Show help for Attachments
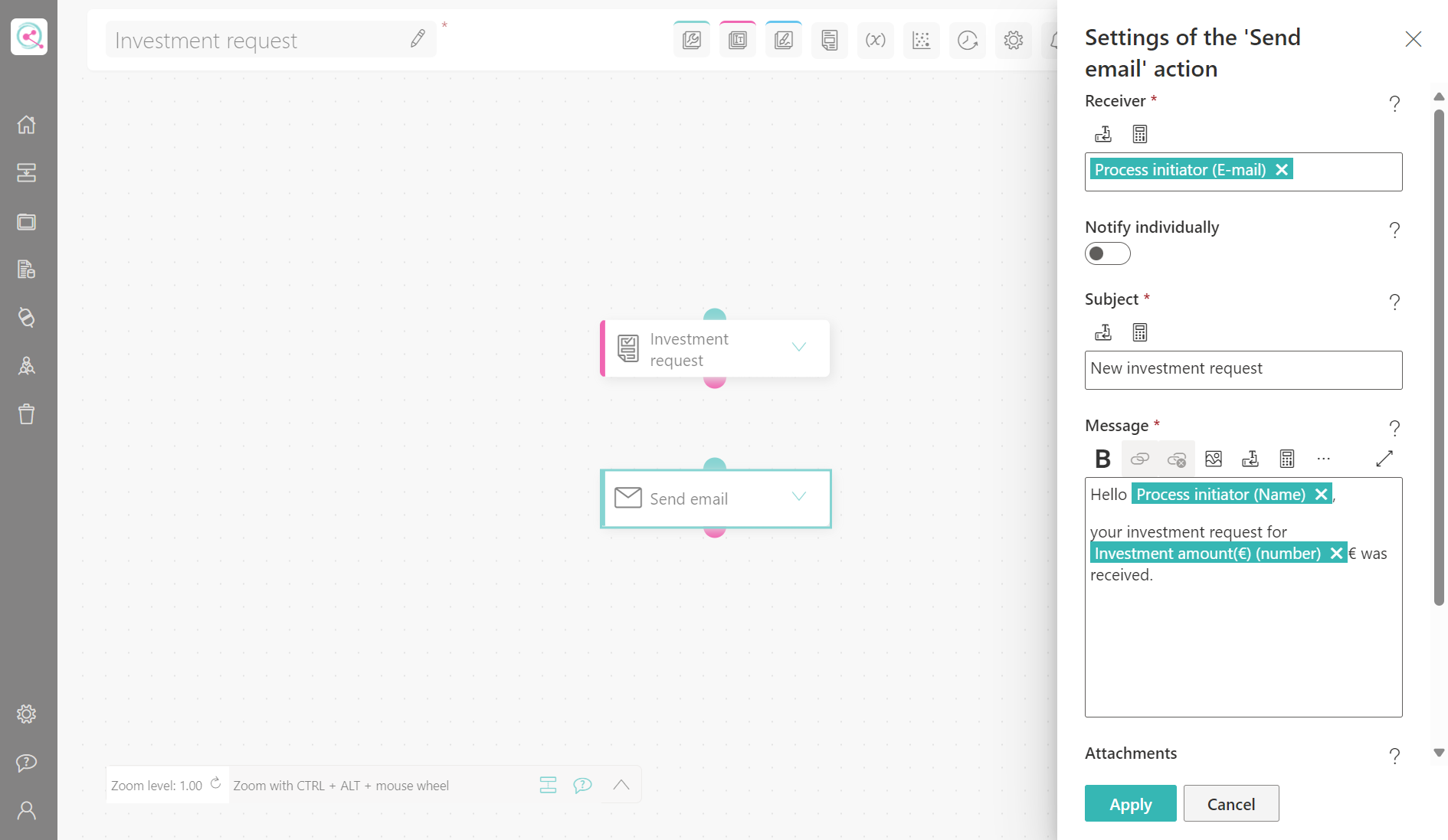The image size is (1448, 840). coord(1395,756)
